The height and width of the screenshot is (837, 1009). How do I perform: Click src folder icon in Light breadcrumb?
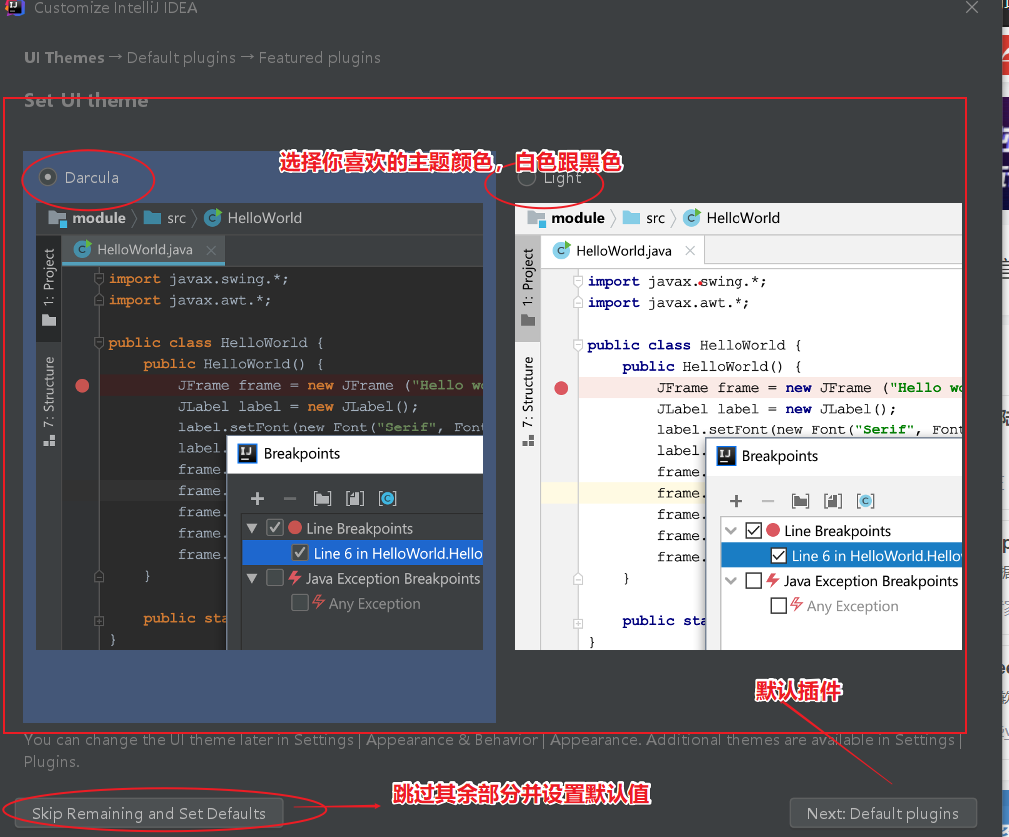631,218
